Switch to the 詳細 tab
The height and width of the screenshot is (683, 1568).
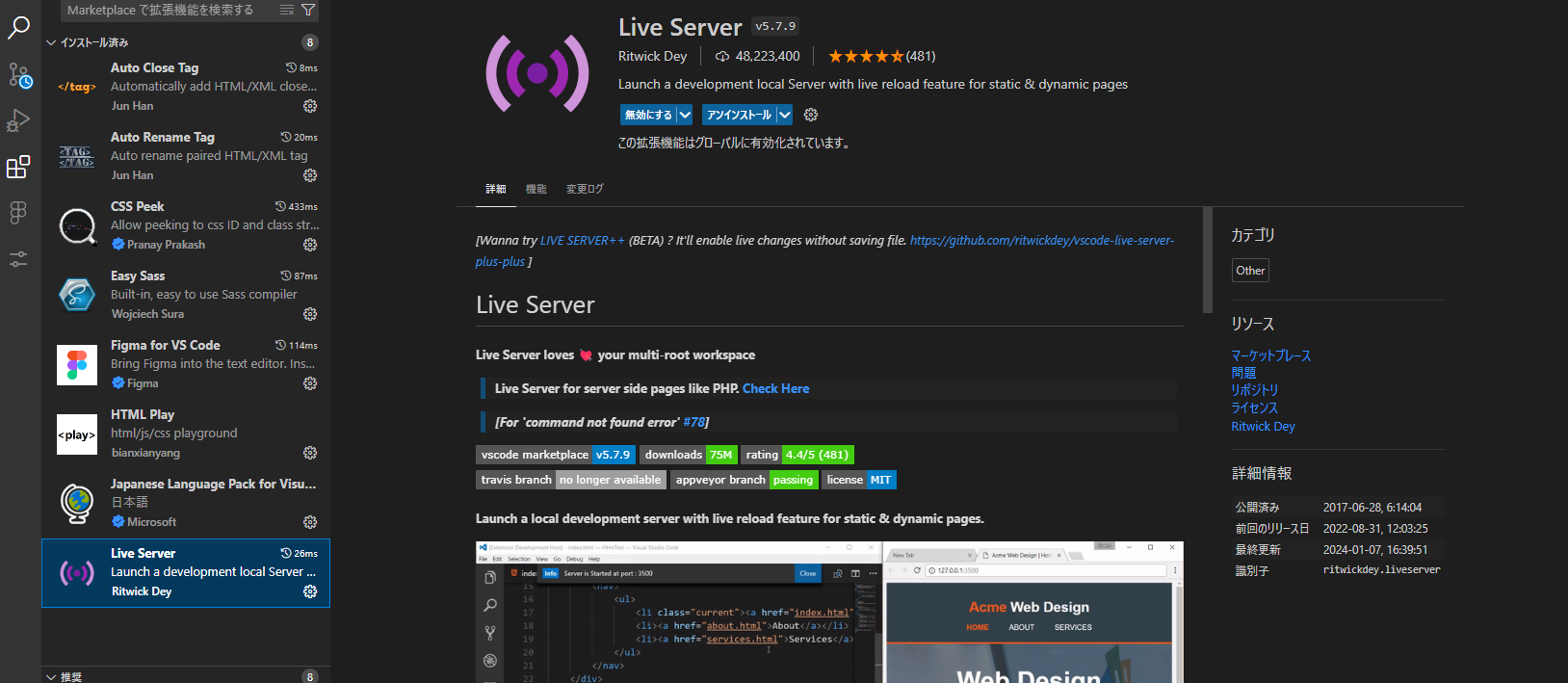click(496, 189)
